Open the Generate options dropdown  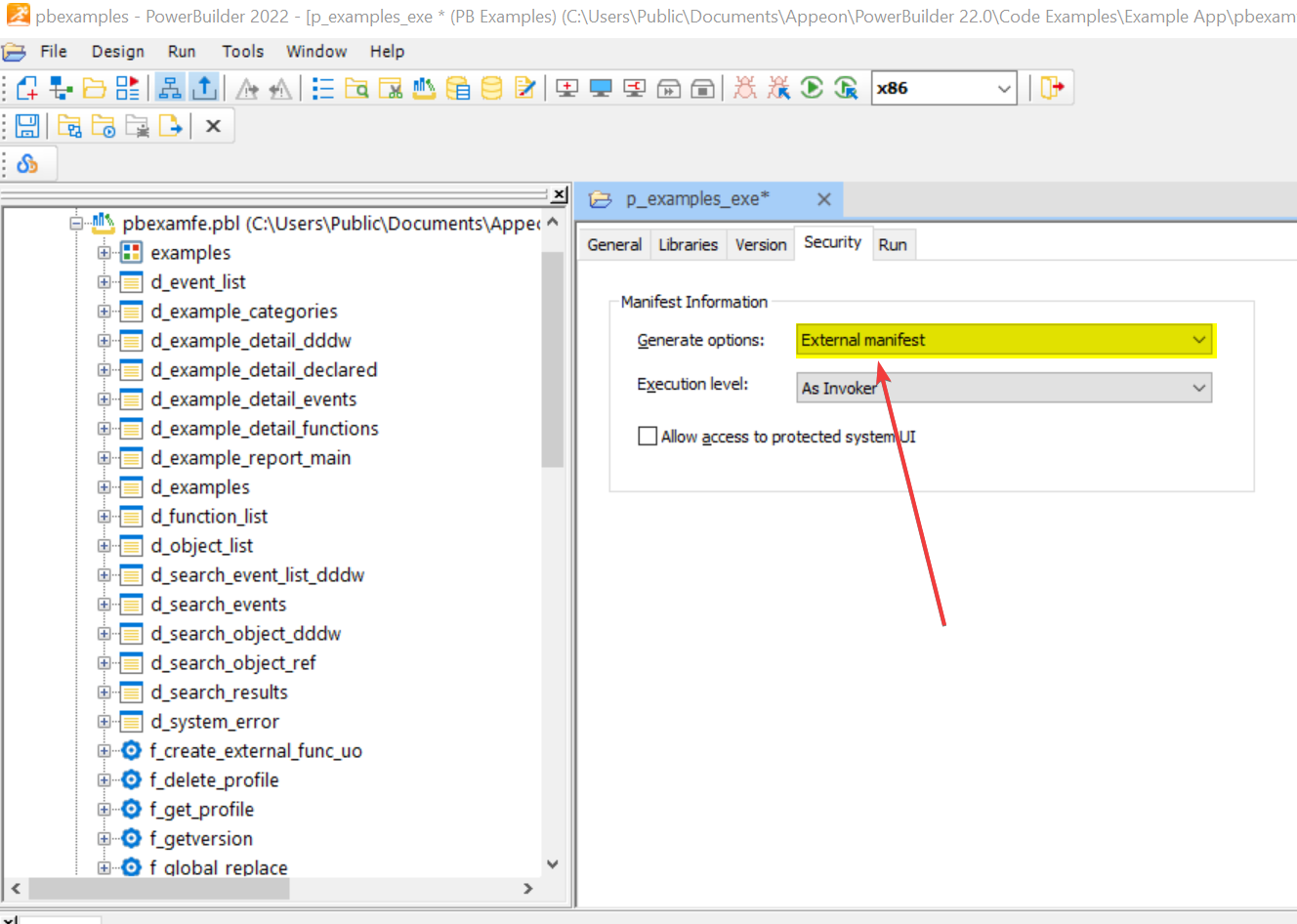(1198, 340)
